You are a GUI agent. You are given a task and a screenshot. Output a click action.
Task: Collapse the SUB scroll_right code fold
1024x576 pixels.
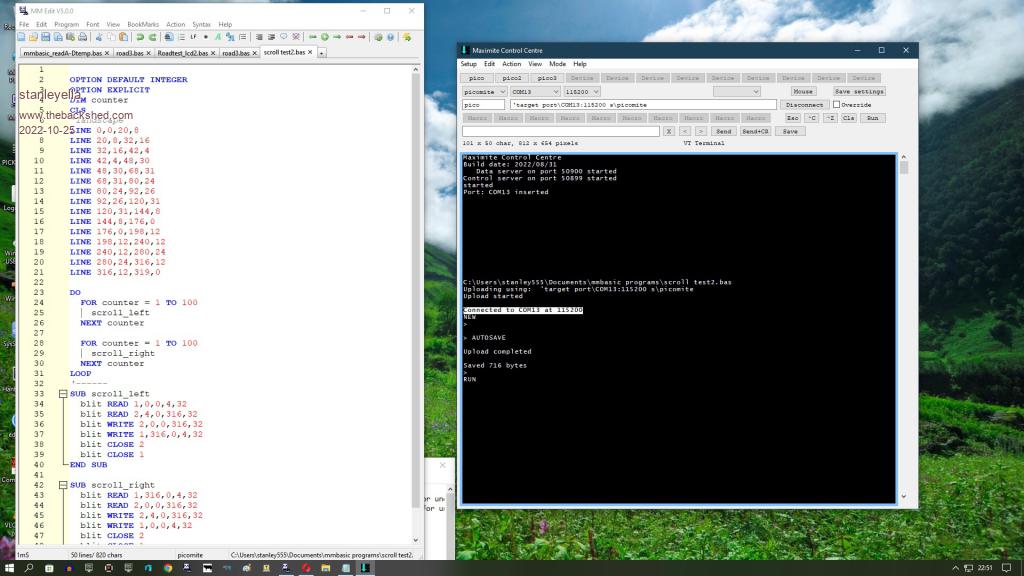click(63, 485)
